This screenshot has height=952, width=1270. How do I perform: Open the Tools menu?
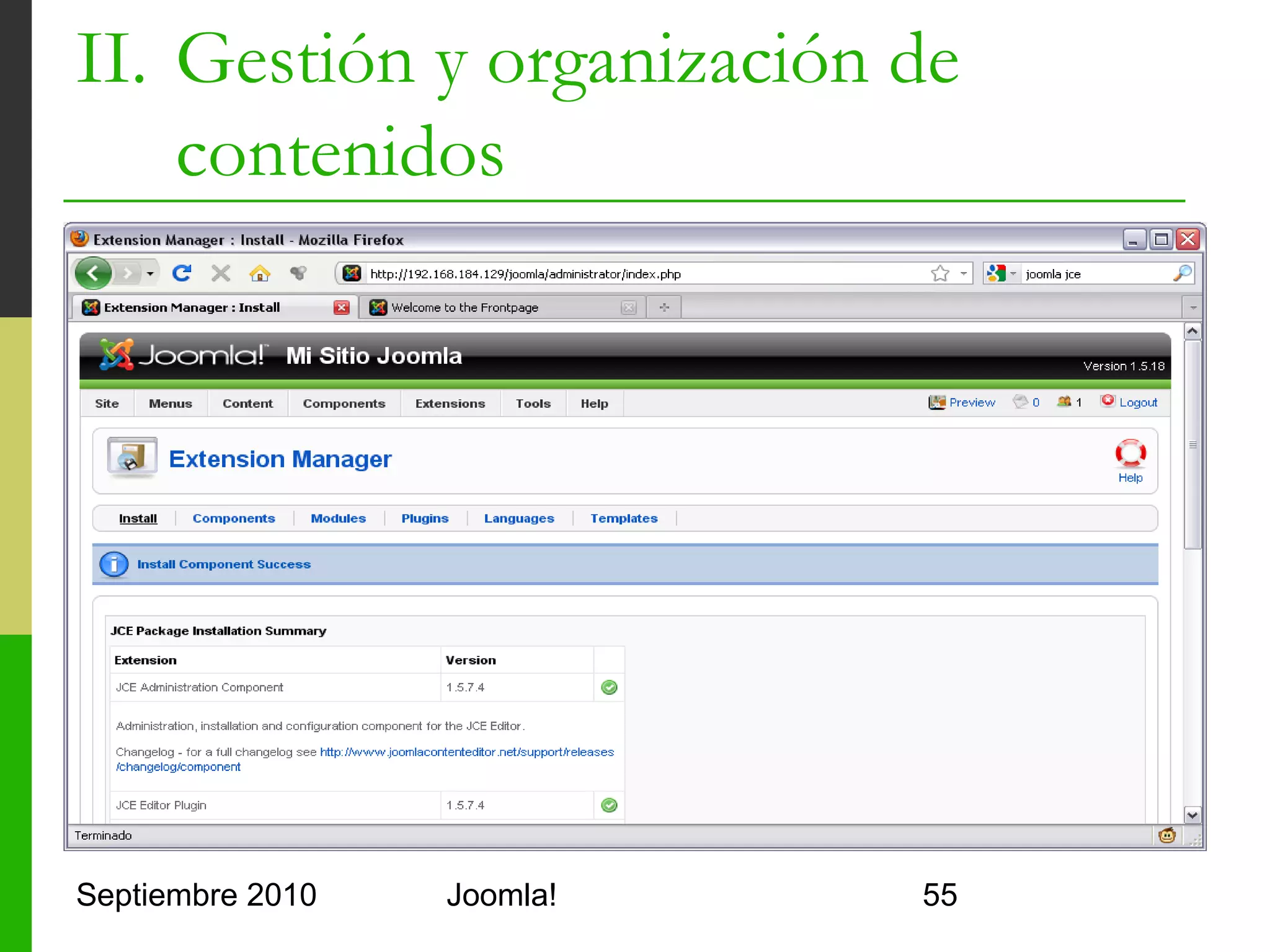tap(533, 403)
